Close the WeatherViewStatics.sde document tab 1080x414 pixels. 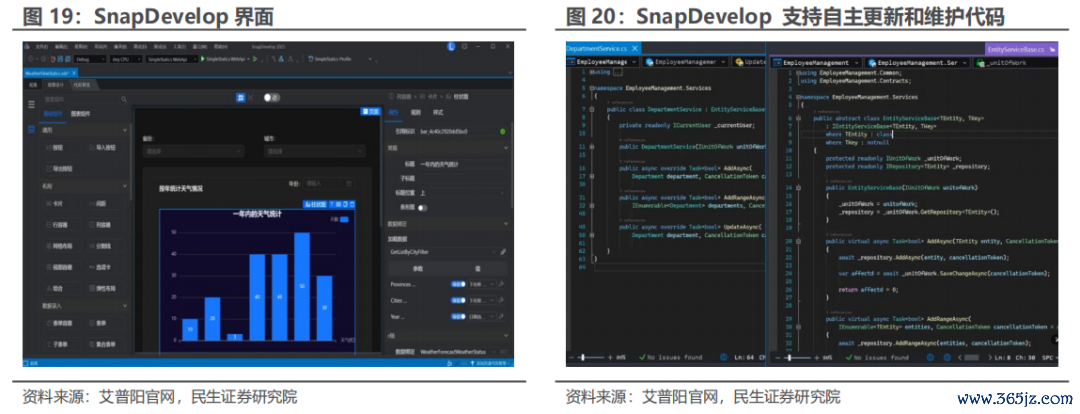[x=75, y=72]
